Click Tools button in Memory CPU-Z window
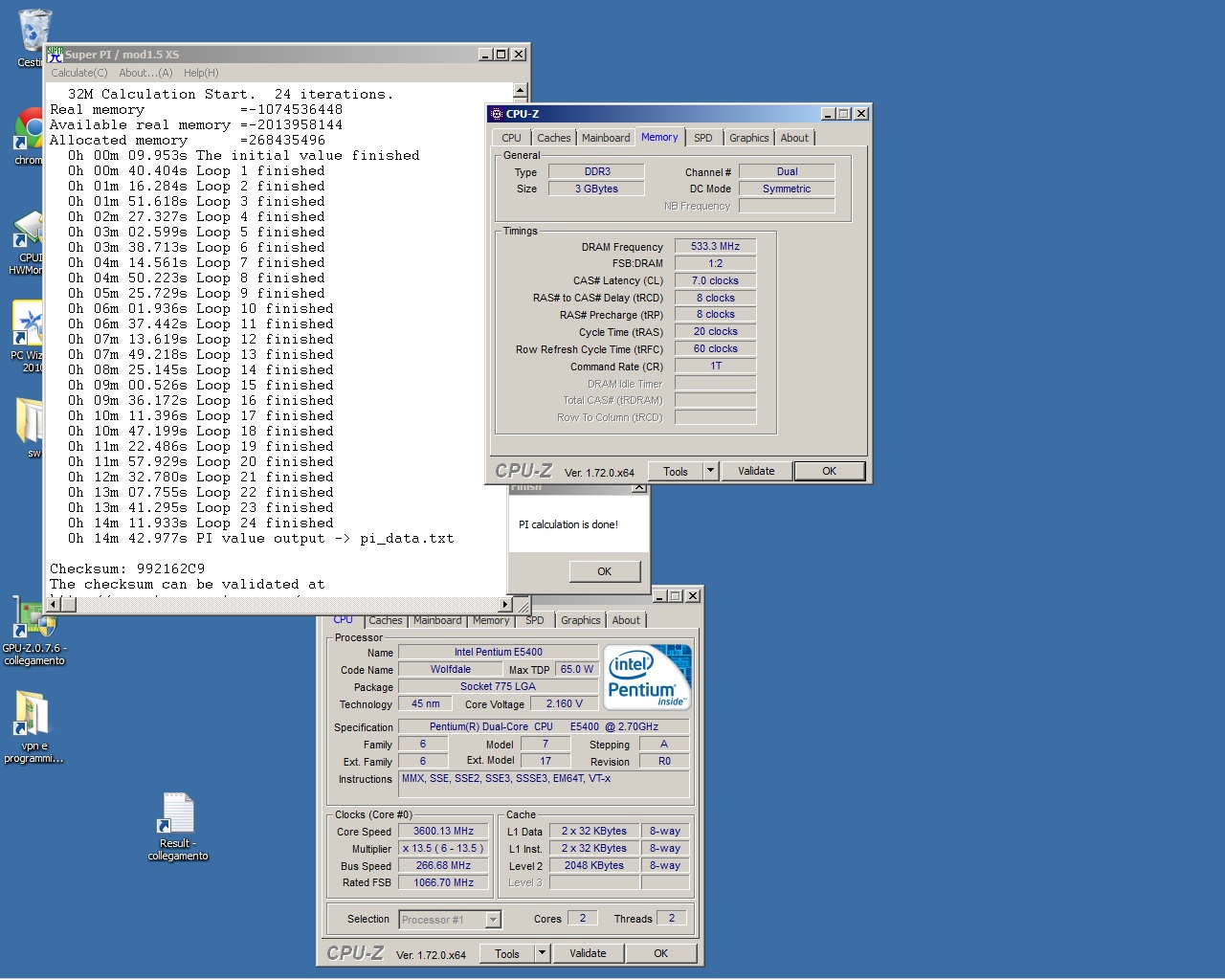This screenshot has width=1225, height=980. [x=676, y=471]
